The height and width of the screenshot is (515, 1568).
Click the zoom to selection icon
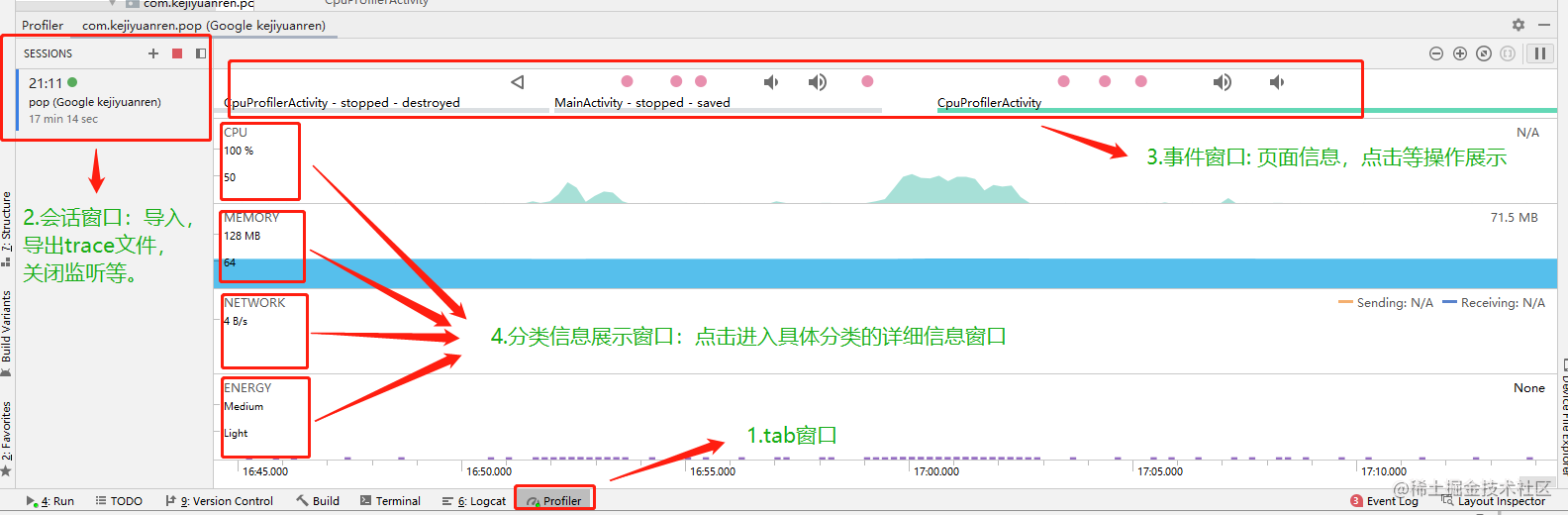pyautogui.click(x=1508, y=53)
